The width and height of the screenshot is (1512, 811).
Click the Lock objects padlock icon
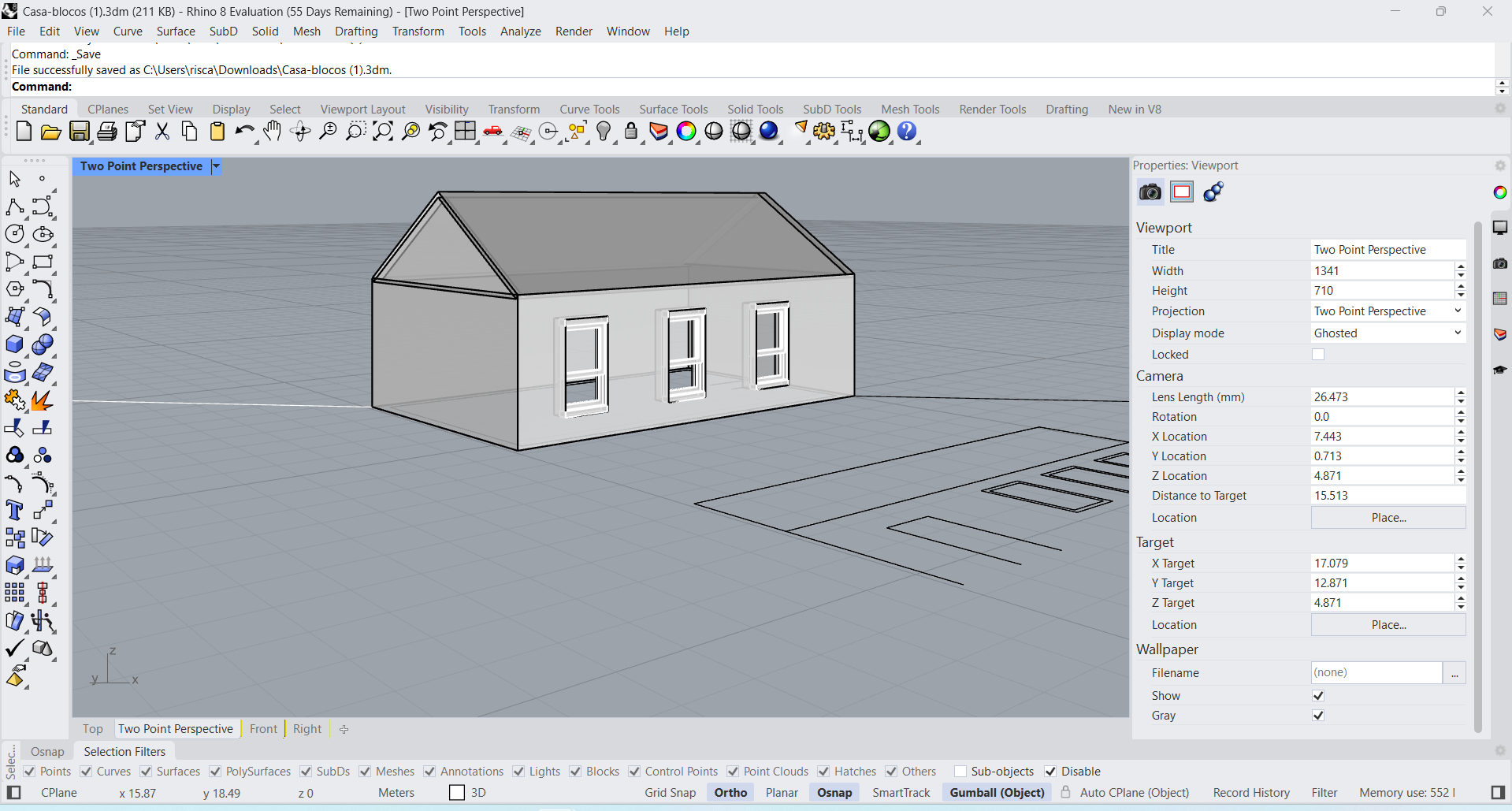pyautogui.click(x=631, y=132)
